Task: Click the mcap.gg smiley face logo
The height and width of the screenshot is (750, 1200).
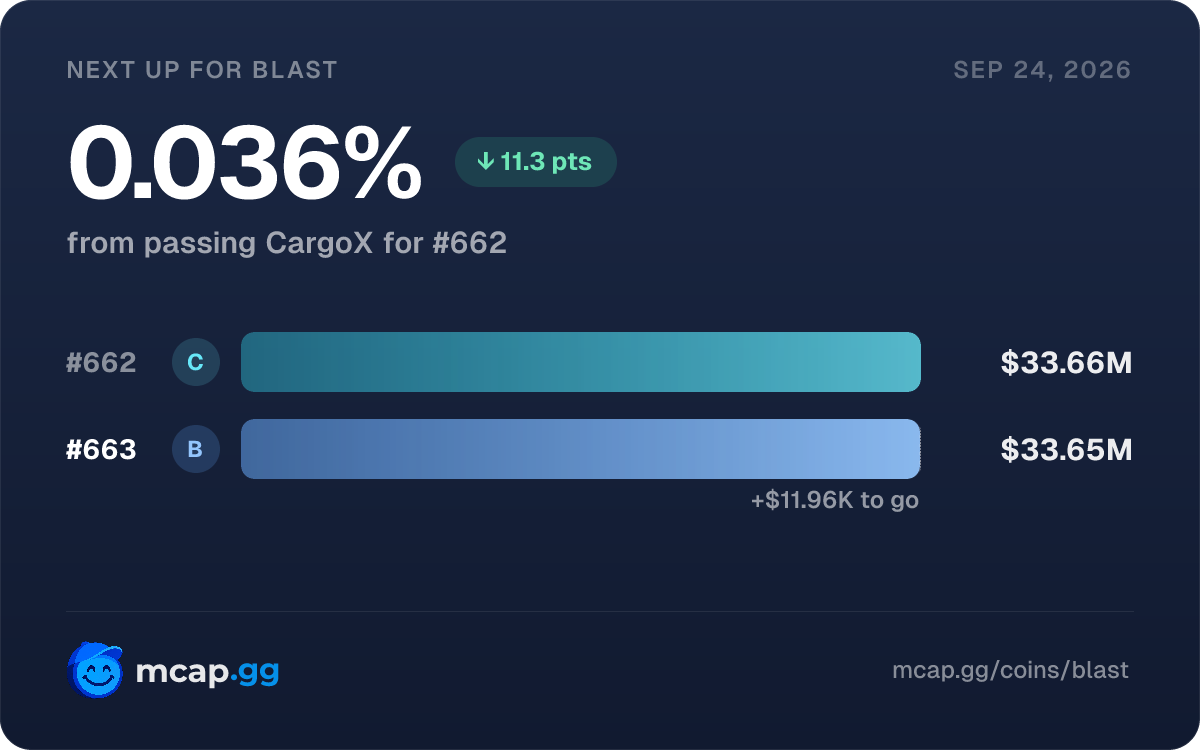Action: (x=95, y=669)
